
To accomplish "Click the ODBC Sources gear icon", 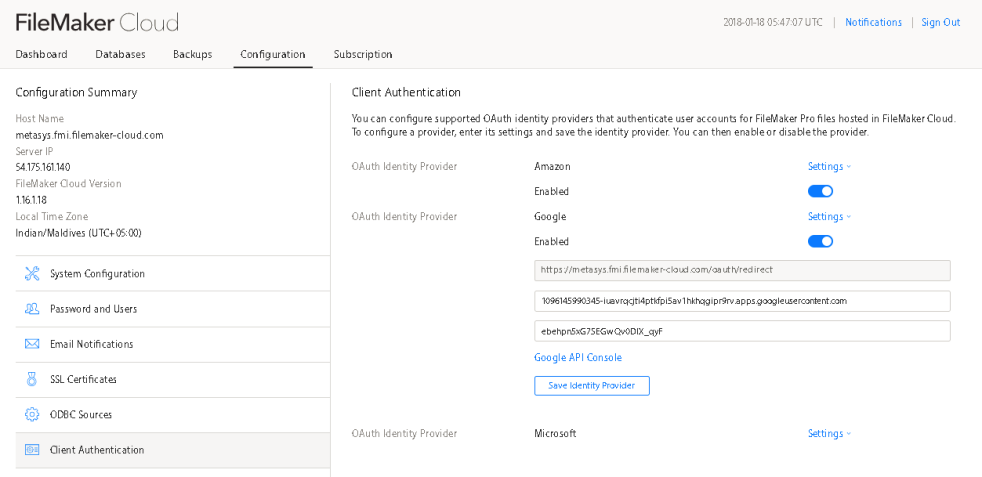I will 32,414.
